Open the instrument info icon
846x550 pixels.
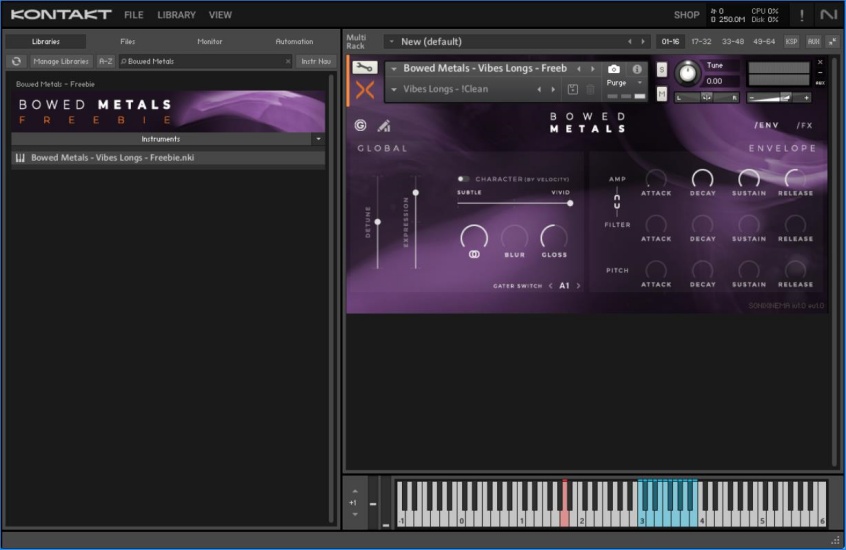(637, 69)
